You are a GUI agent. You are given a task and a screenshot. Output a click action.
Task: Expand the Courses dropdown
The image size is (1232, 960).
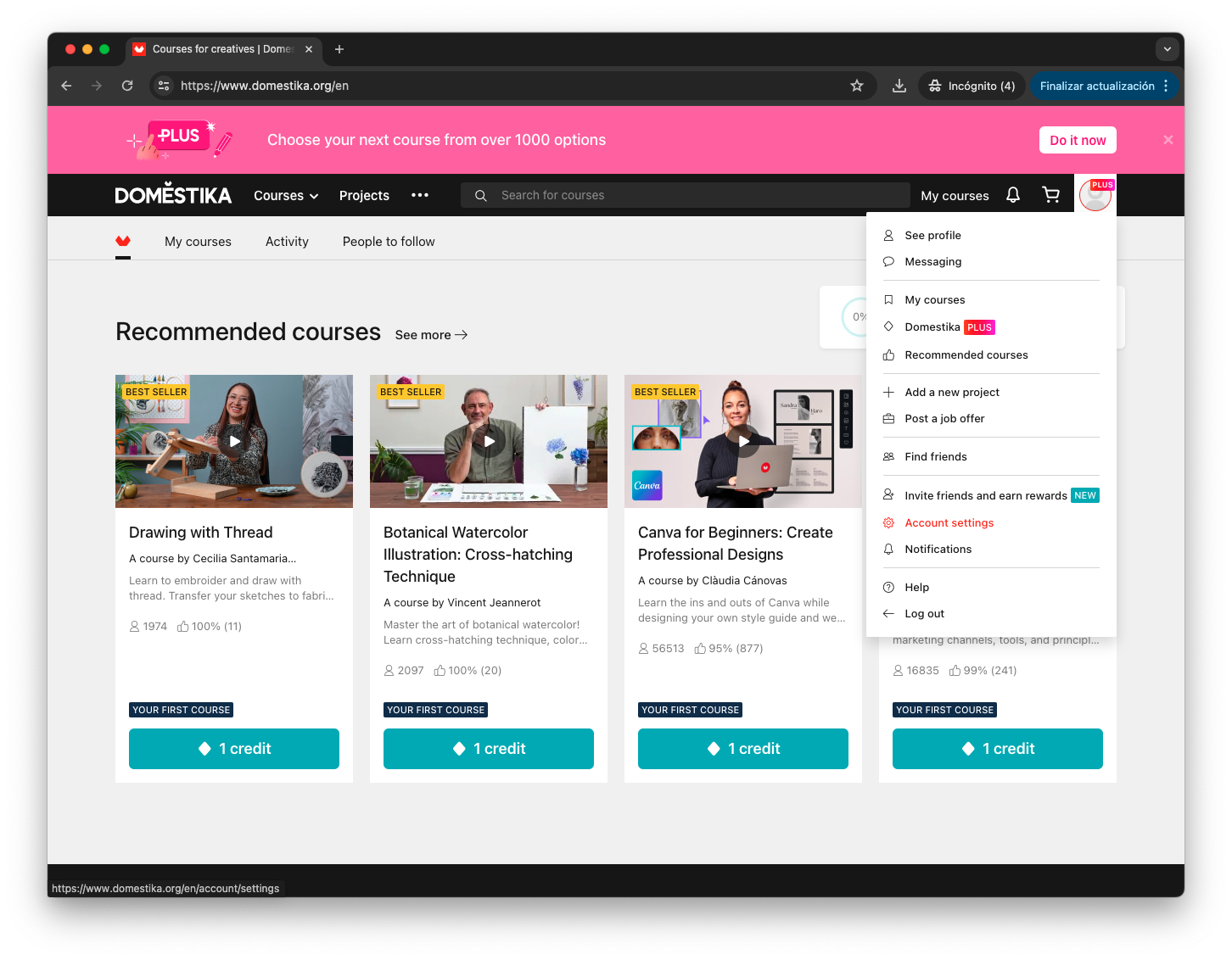[286, 195]
